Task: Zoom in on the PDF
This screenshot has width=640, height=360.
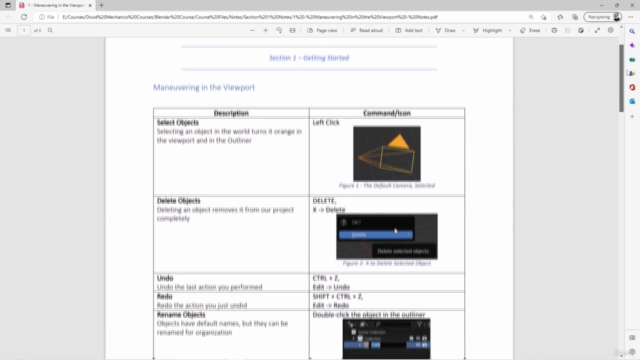Action: (x=265, y=31)
